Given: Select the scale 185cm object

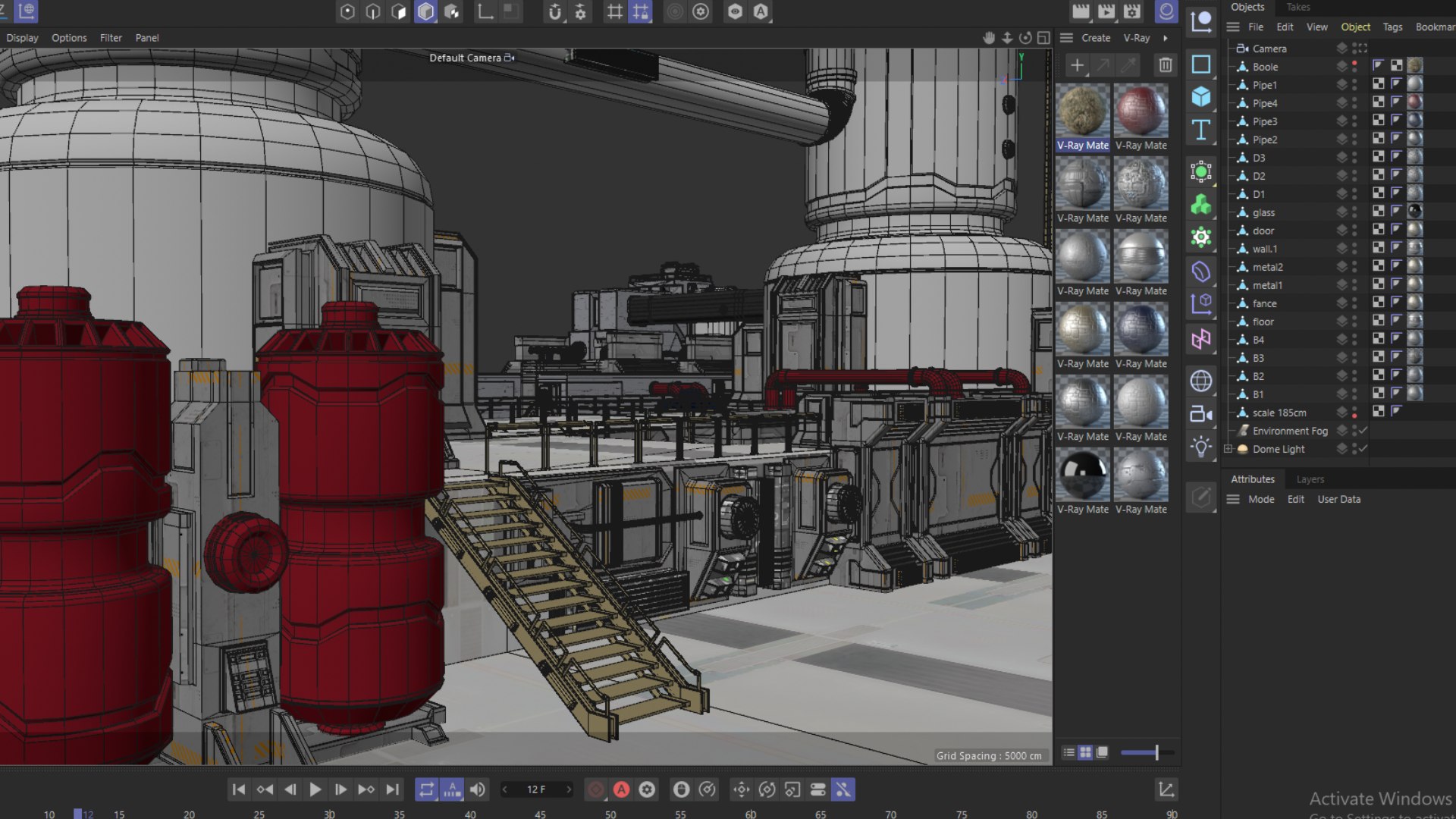Looking at the screenshot, I should (x=1279, y=413).
